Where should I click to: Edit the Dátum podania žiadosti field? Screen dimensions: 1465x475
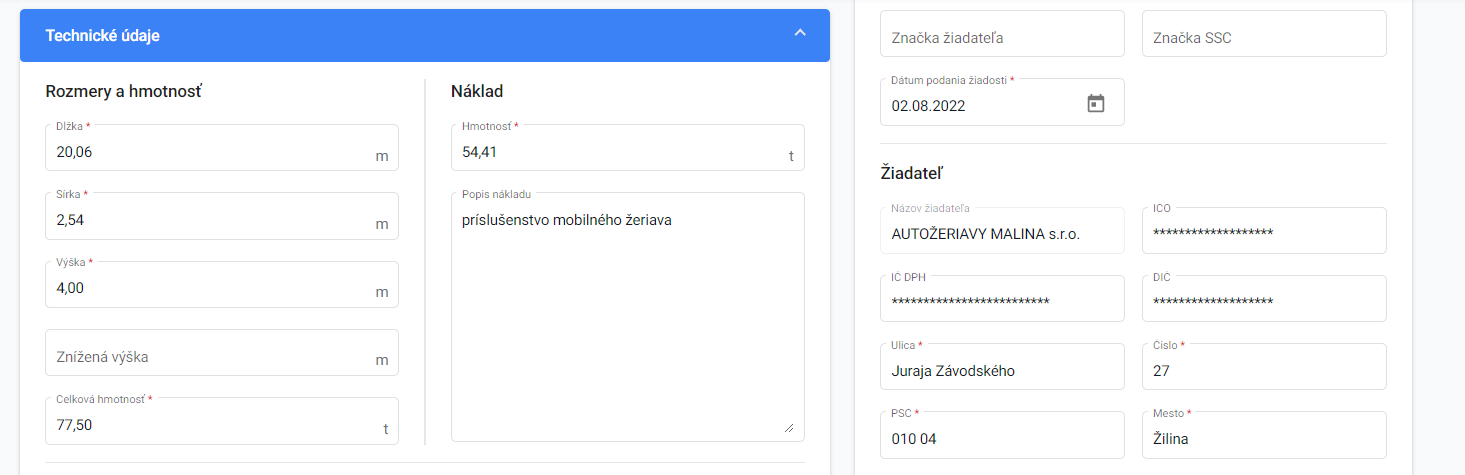point(1002,102)
